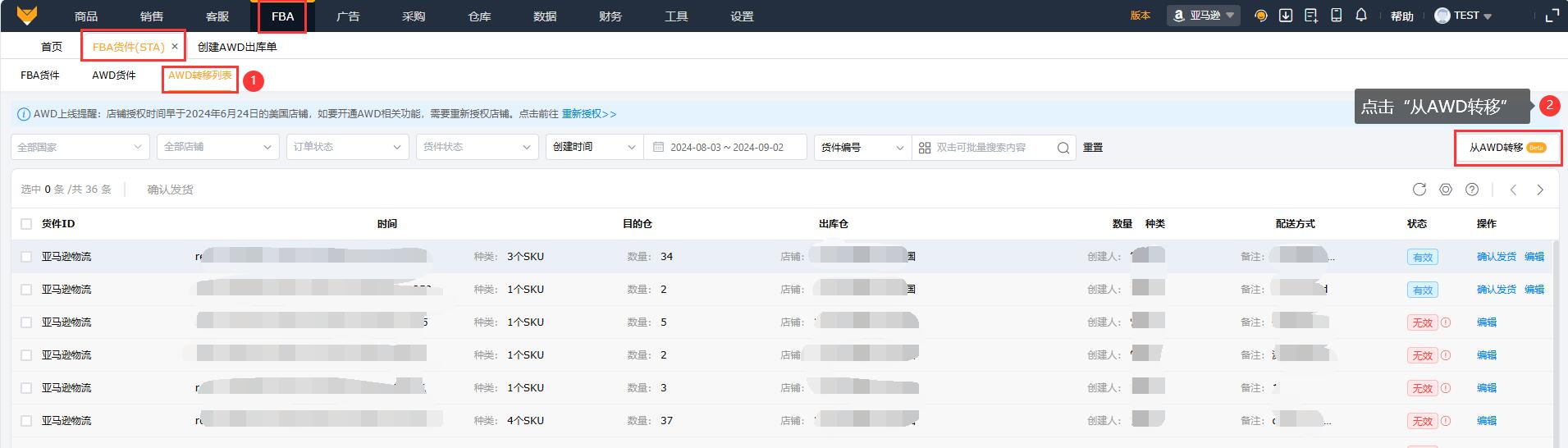
Task: Click the batch search grid icon
Action: click(925, 148)
